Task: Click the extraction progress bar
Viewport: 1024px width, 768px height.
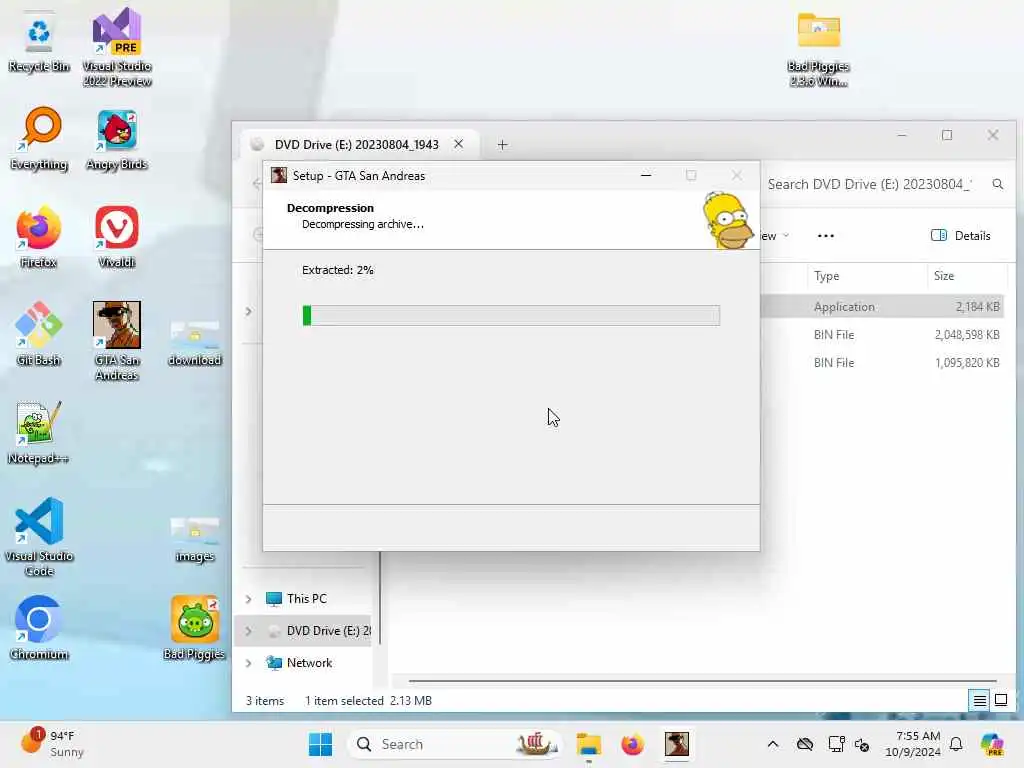Action: pyautogui.click(x=511, y=315)
